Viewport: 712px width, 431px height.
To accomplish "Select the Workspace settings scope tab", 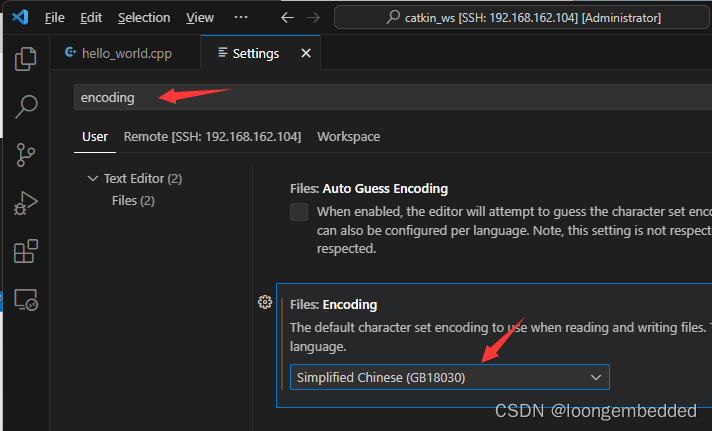I will (x=348, y=137).
